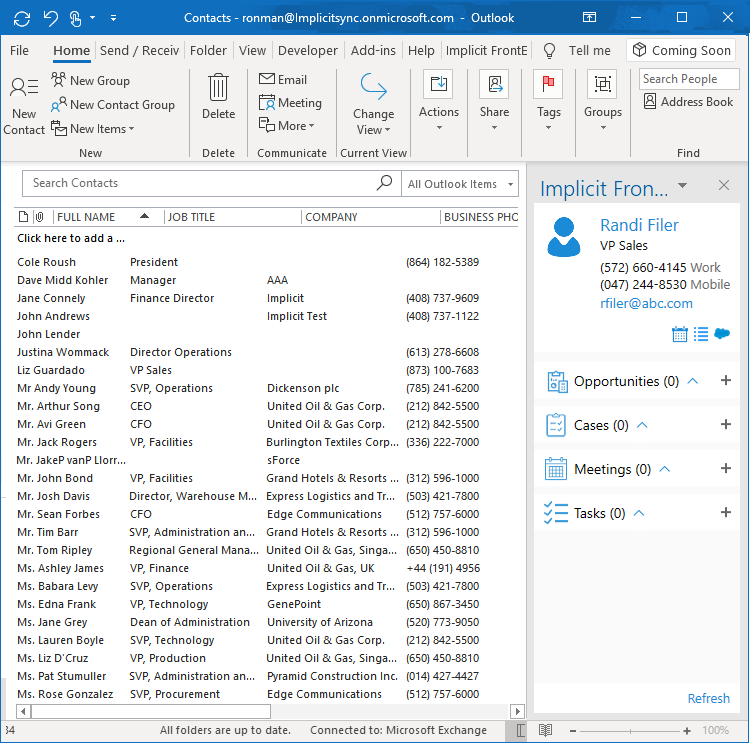Click the calendar icon under Randi Filer's email

[x=680, y=334]
